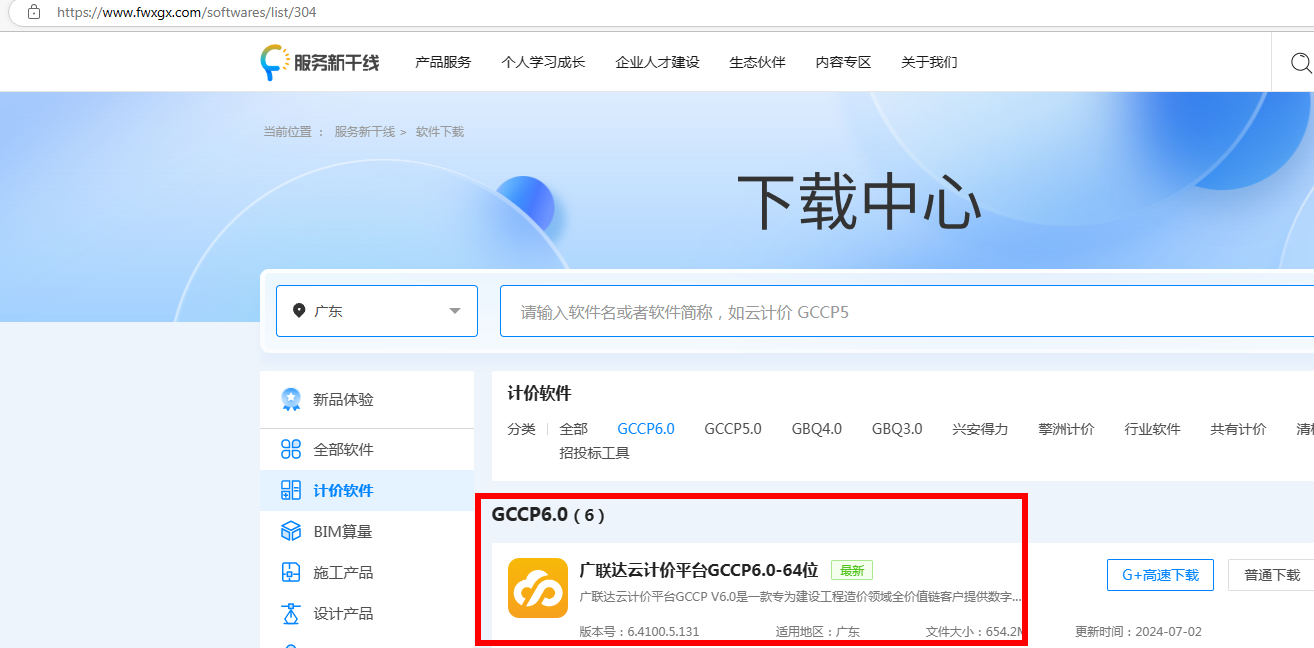Open 关于我们 menu
This screenshot has width=1314, height=648.
pyautogui.click(x=929, y=62)
